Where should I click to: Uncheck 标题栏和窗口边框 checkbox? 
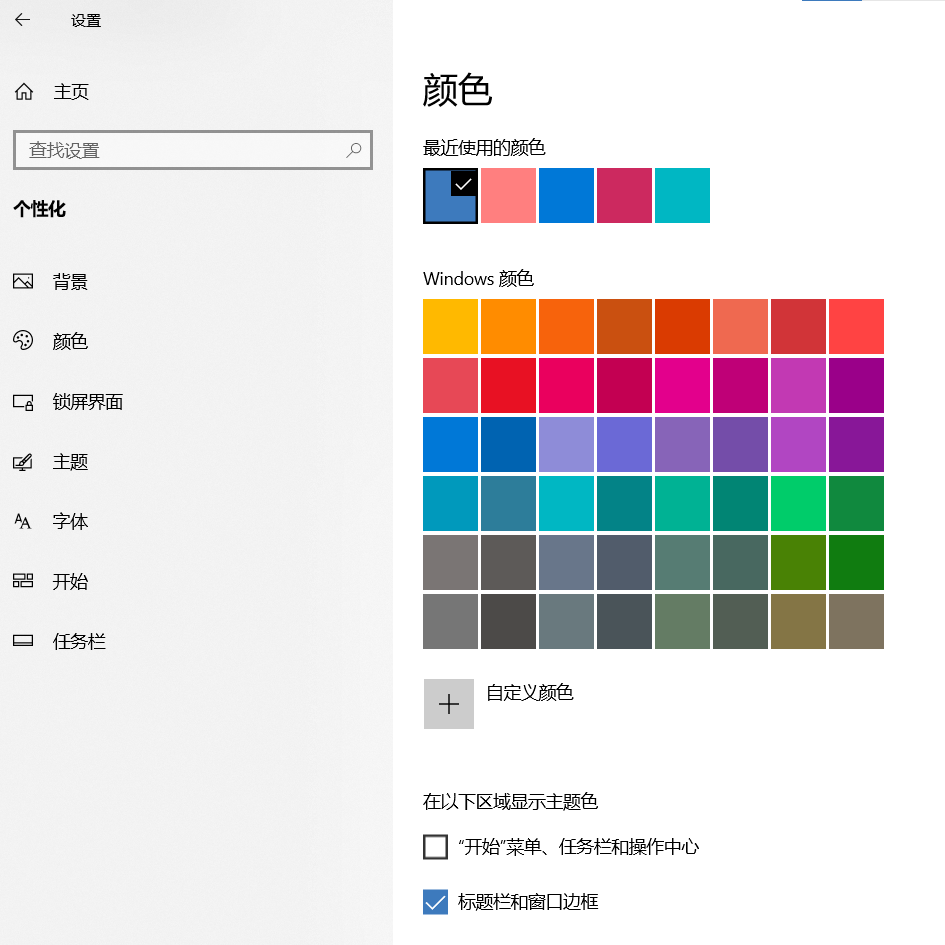[435, 902]
